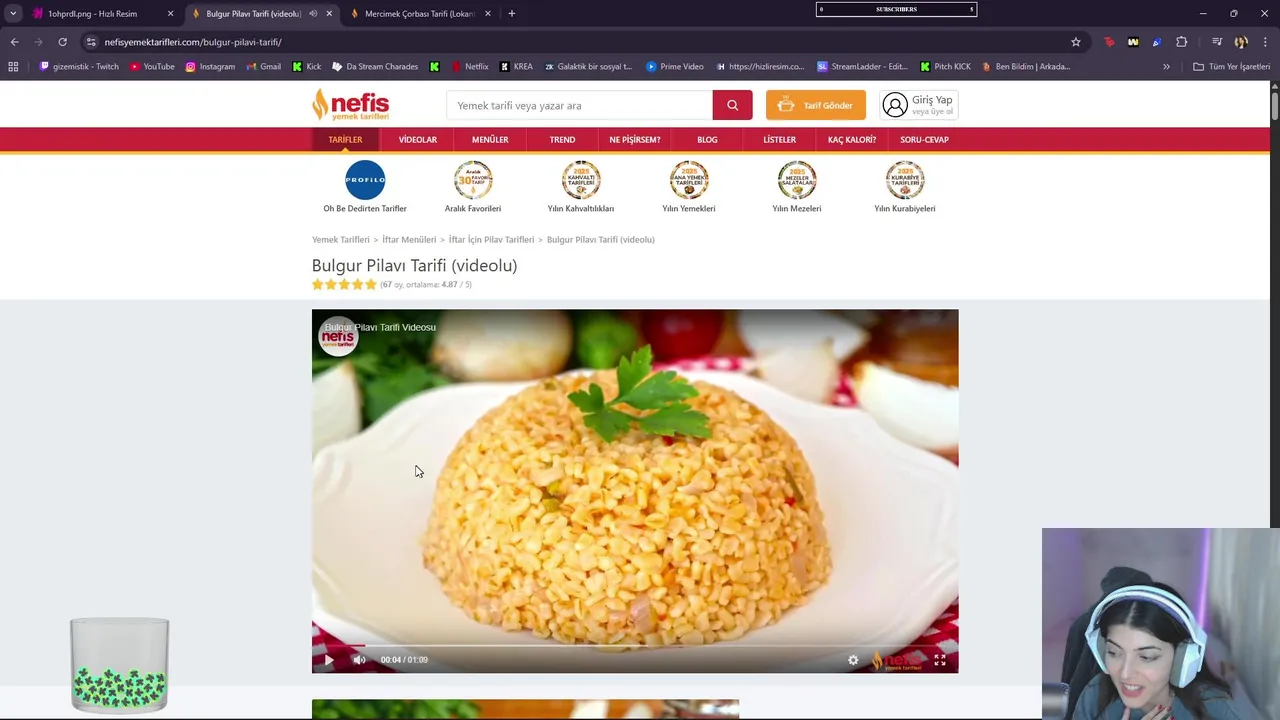Open browser extensions puzzle icon
This screenshot has width=1280, height=720.
click(1182, 42)
